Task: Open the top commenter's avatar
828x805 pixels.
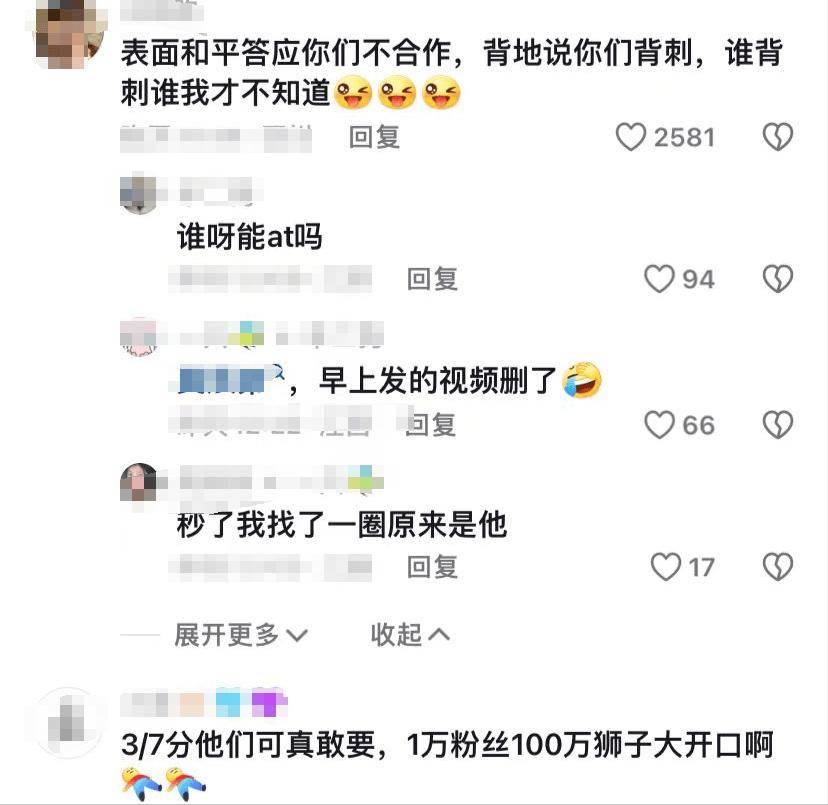Action: (67, 35)
